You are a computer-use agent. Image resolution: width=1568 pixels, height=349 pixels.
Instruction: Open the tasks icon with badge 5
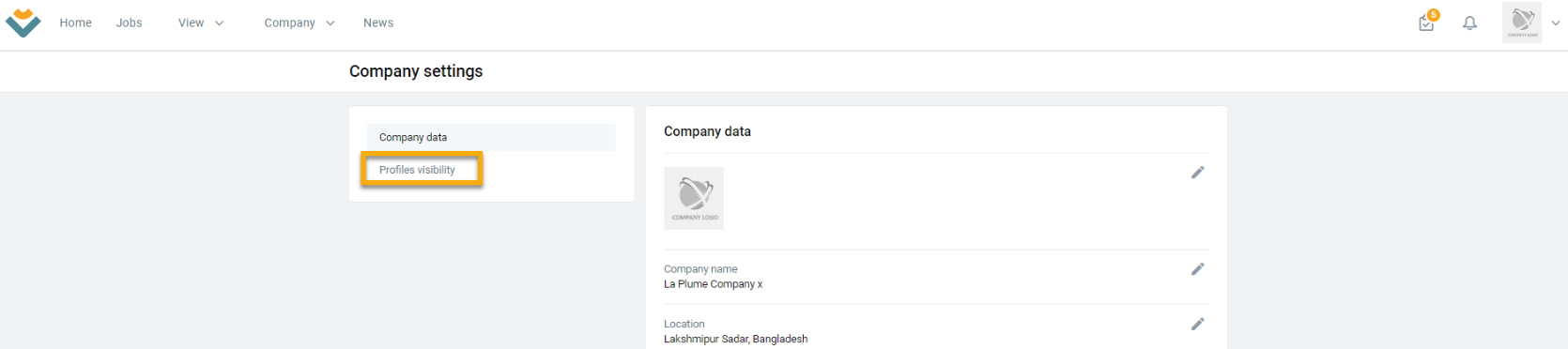1427,22
